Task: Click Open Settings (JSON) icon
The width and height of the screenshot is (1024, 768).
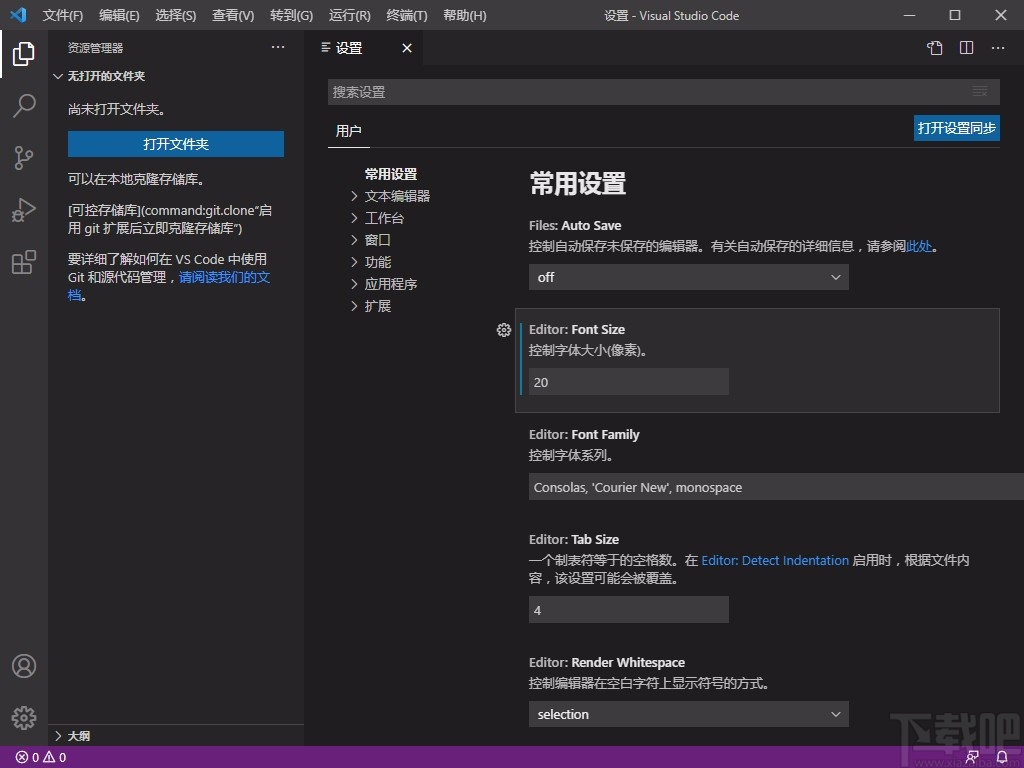Action: [x=935, y=48]
